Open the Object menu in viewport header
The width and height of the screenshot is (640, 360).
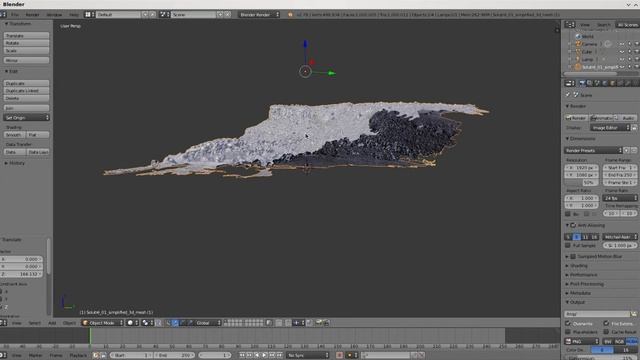[69, 323]
